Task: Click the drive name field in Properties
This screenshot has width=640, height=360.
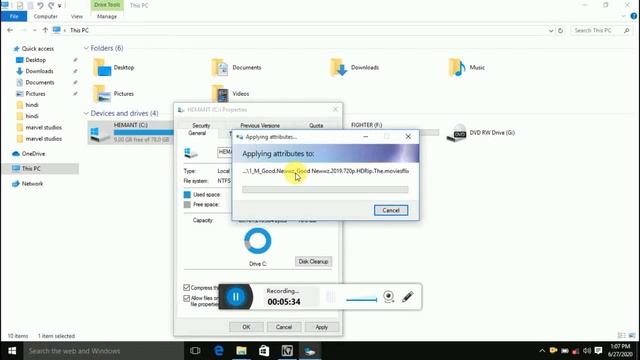Action: [224, 152]
